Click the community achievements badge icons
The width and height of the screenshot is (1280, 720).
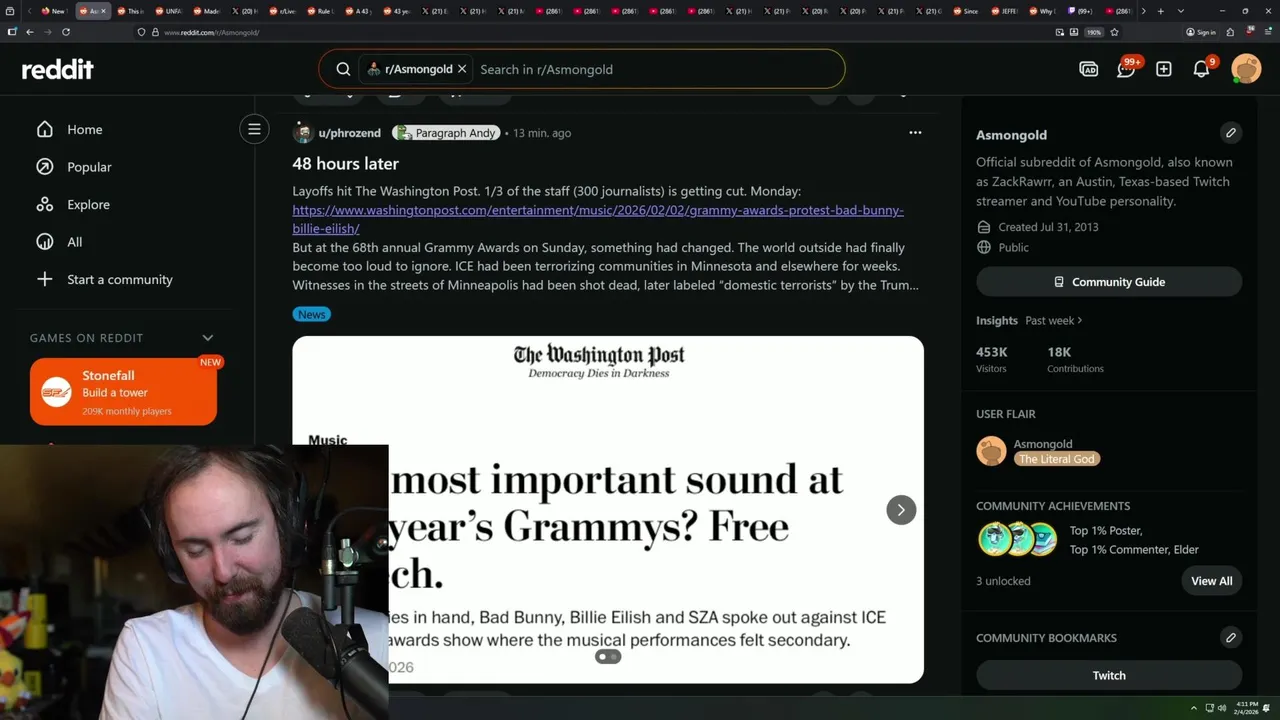click(1018, 539)
